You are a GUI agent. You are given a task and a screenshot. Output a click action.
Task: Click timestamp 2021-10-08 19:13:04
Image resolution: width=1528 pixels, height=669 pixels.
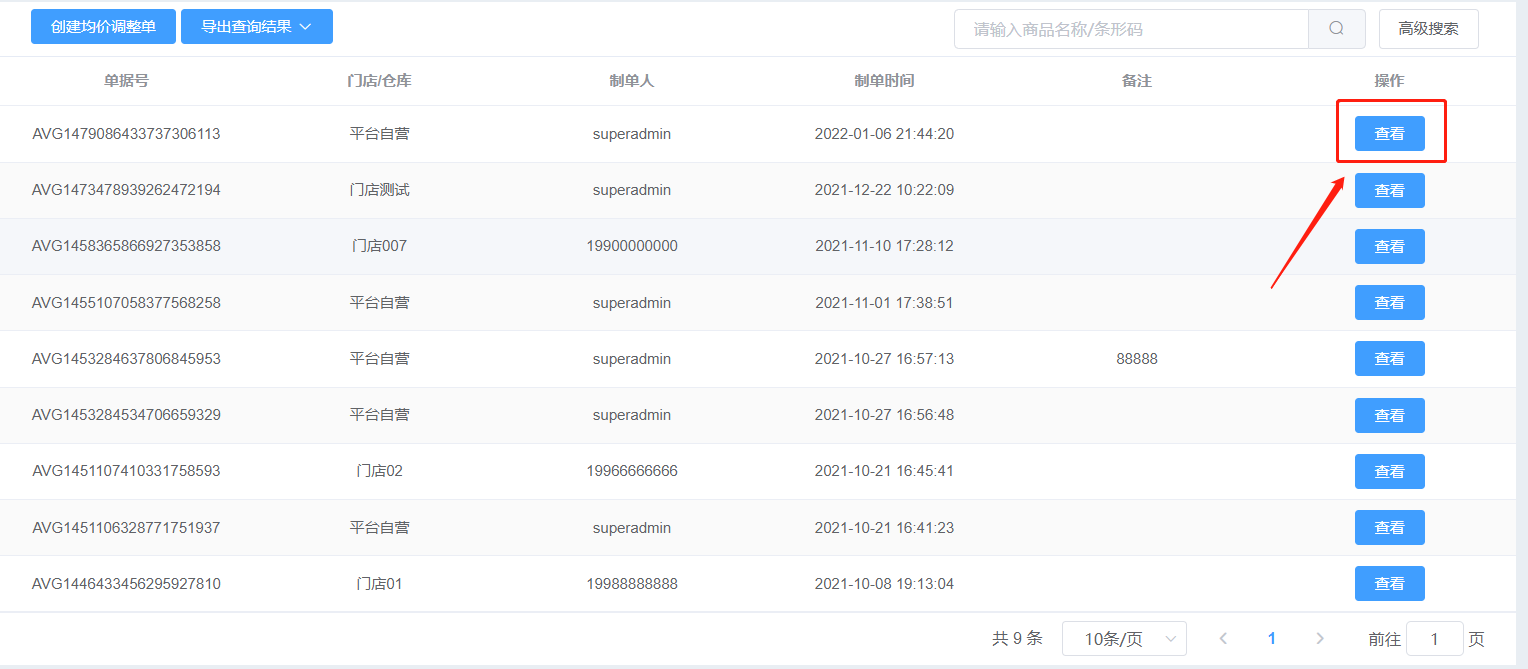tap(884, 583)
